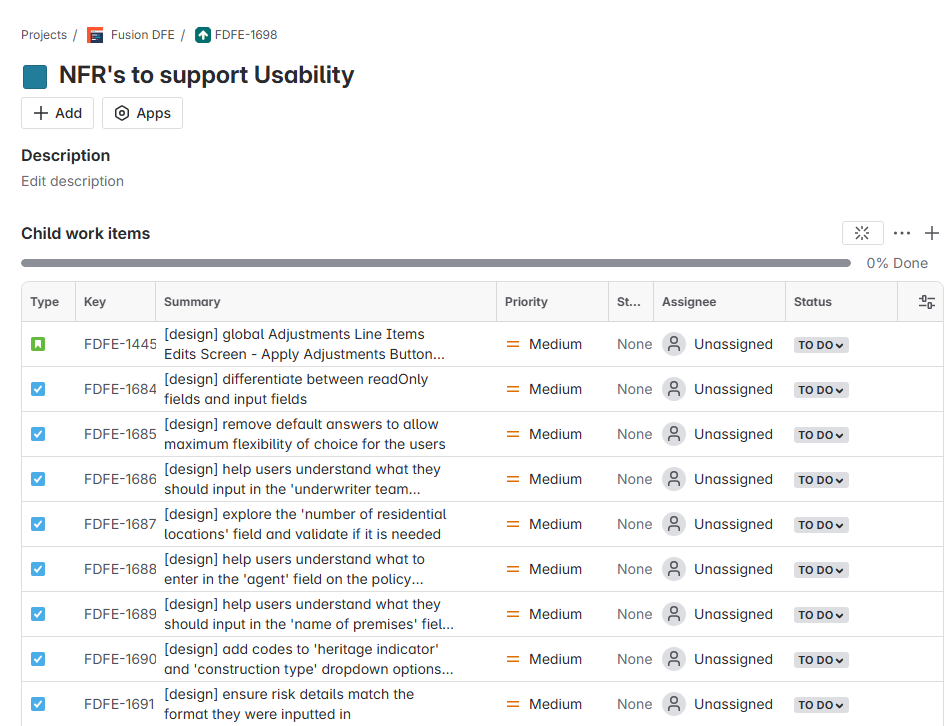Change status dropdown of FDFE-1689

[821, 615]
